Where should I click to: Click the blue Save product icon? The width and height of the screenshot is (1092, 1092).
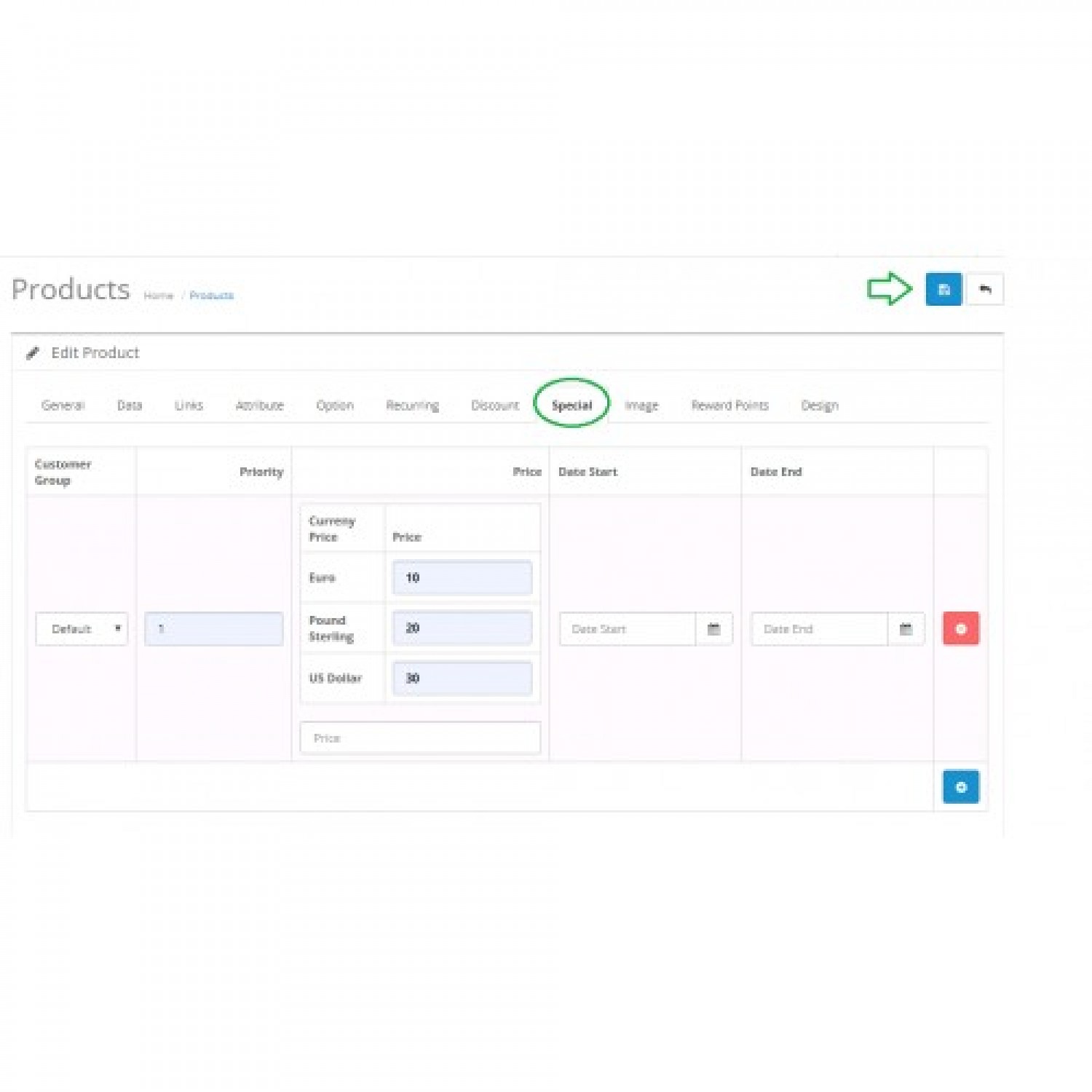(943, 289)
